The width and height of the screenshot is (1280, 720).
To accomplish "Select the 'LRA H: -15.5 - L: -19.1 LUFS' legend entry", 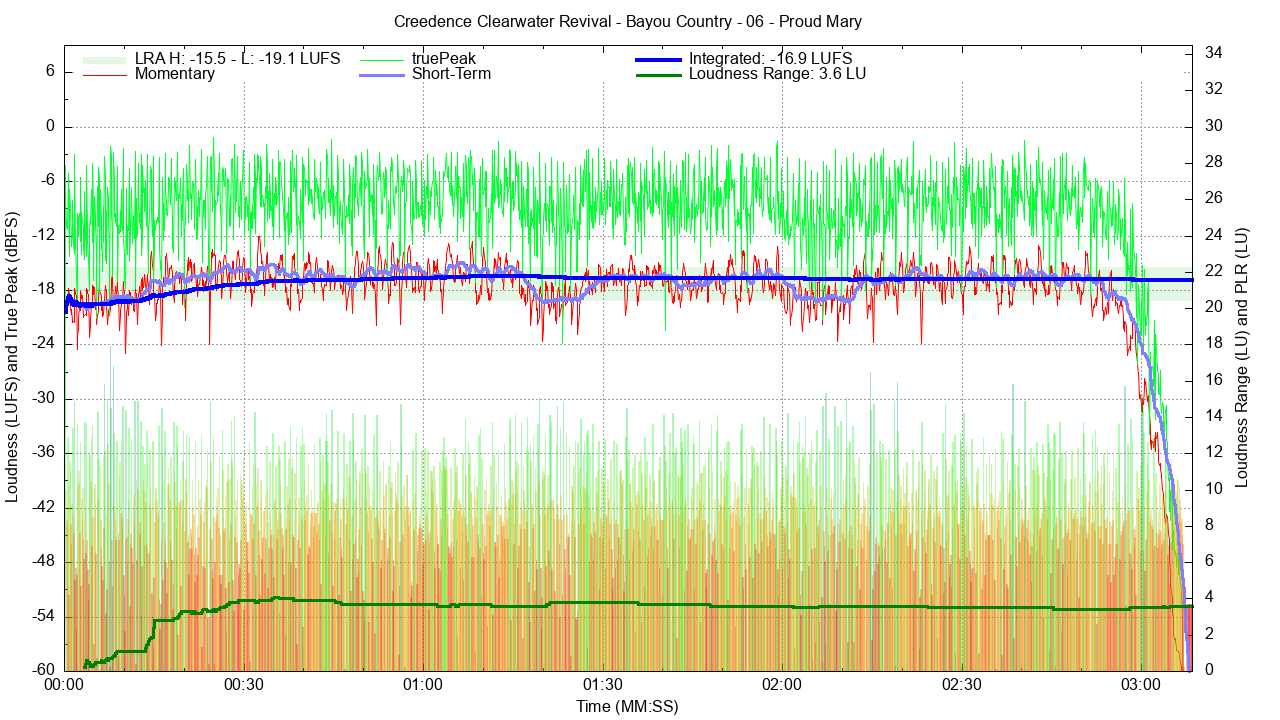I will (238, 58).
